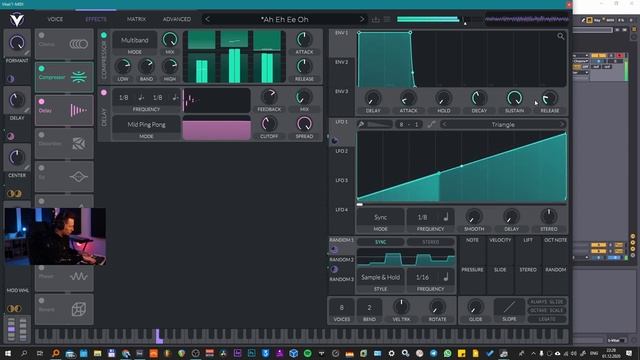Select the Reverb cube icon
Viewport: 640px width, 360px height.
point(78,309)
